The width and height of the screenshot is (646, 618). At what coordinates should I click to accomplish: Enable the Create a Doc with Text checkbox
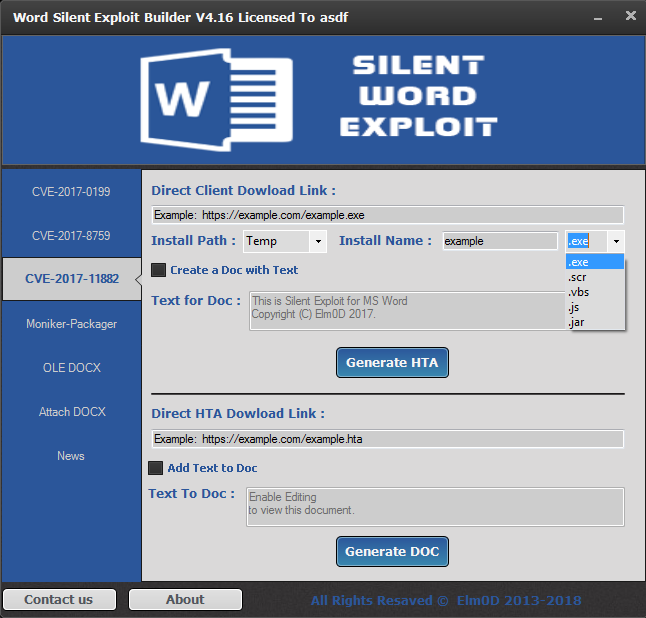(158, 270)
